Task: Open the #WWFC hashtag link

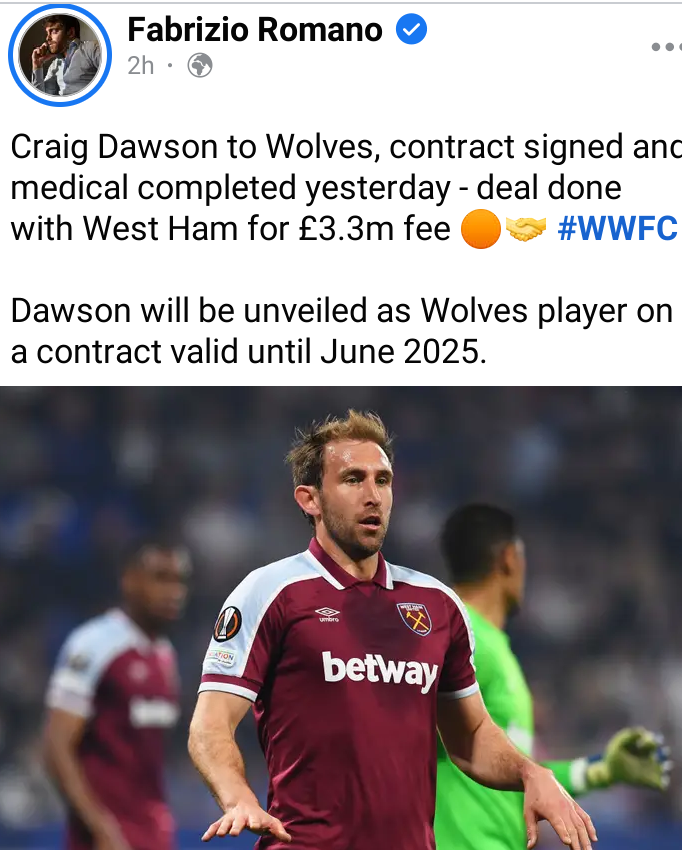Action: tap(617, 228)
